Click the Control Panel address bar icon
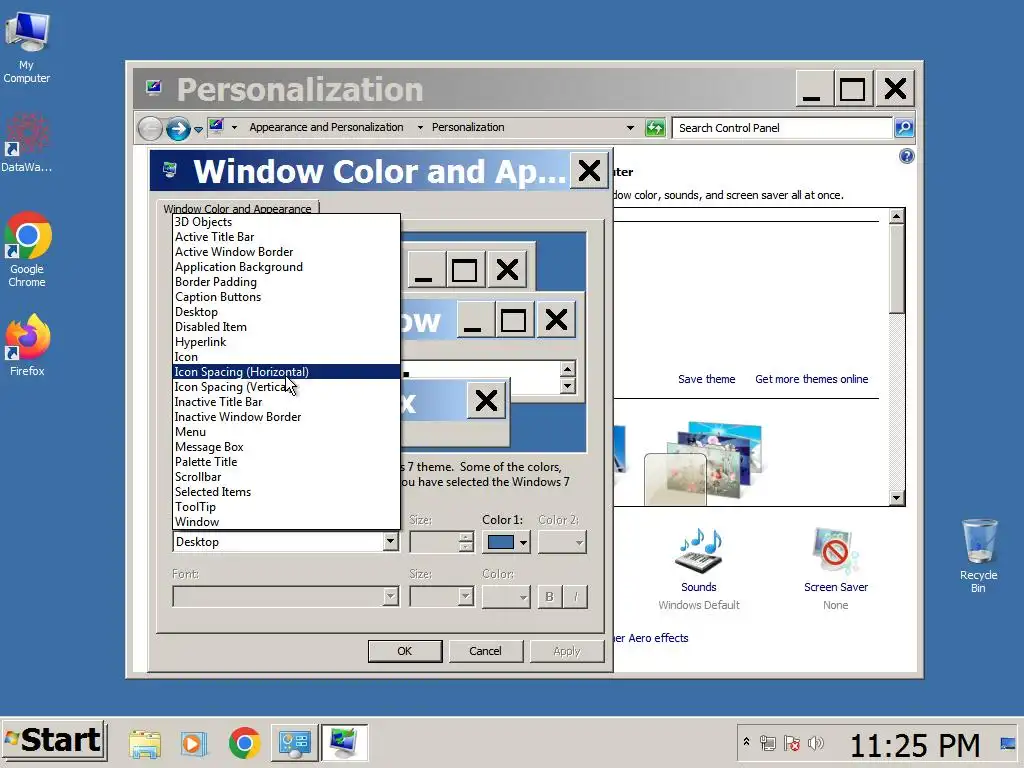Image resolution: width=1024 pixels, height=768 pixels. [216, 127]
